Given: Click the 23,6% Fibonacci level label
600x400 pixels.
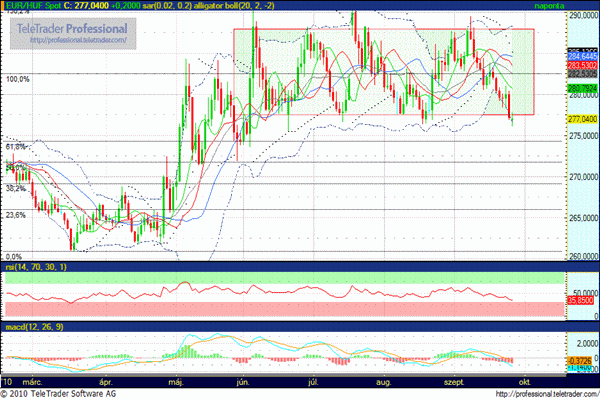Looking at the screenshot, I should 15,215.
